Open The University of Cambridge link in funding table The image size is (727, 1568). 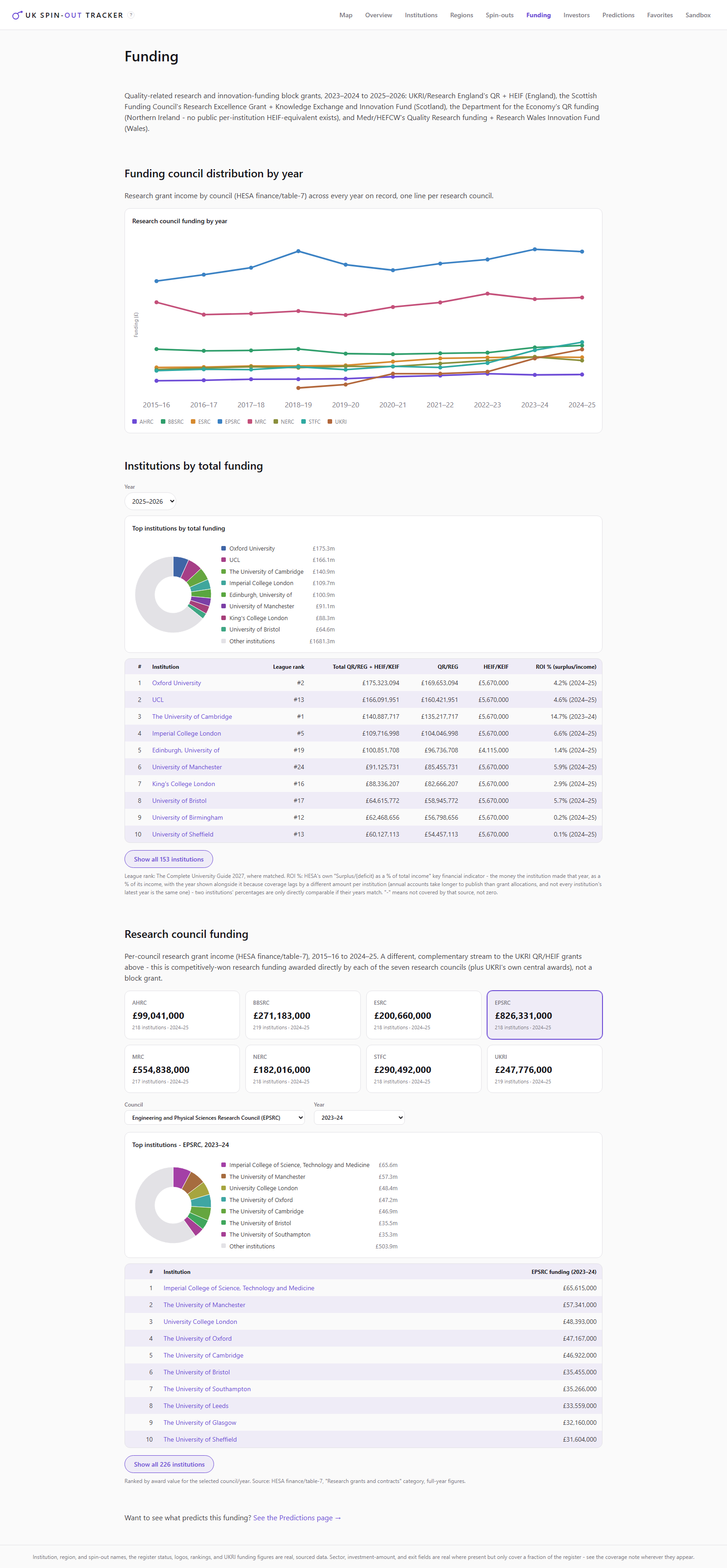(x=192, y=716)
